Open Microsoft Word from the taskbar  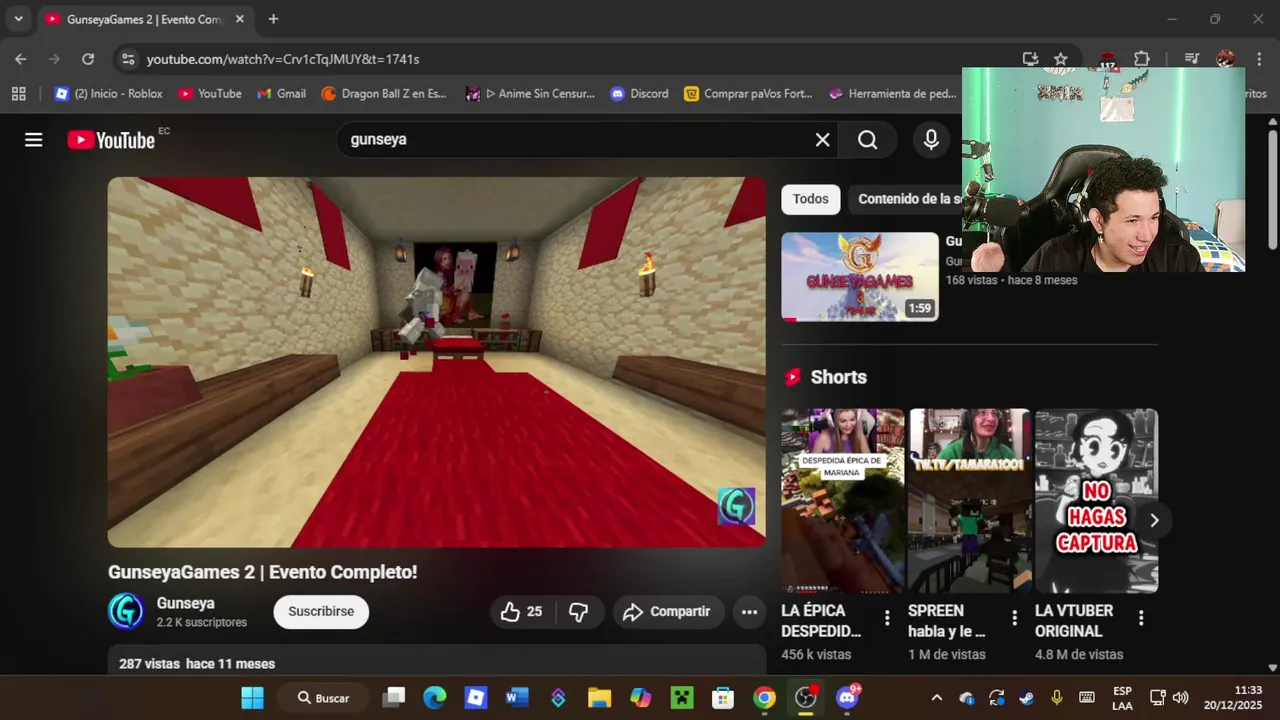point(517,698)
